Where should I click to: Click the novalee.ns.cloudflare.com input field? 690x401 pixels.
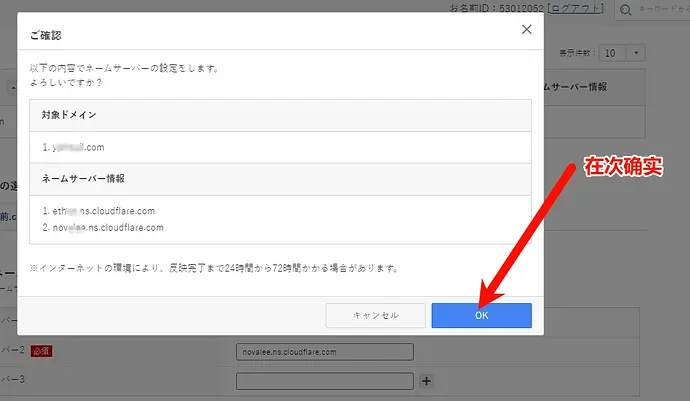(325, 352)
